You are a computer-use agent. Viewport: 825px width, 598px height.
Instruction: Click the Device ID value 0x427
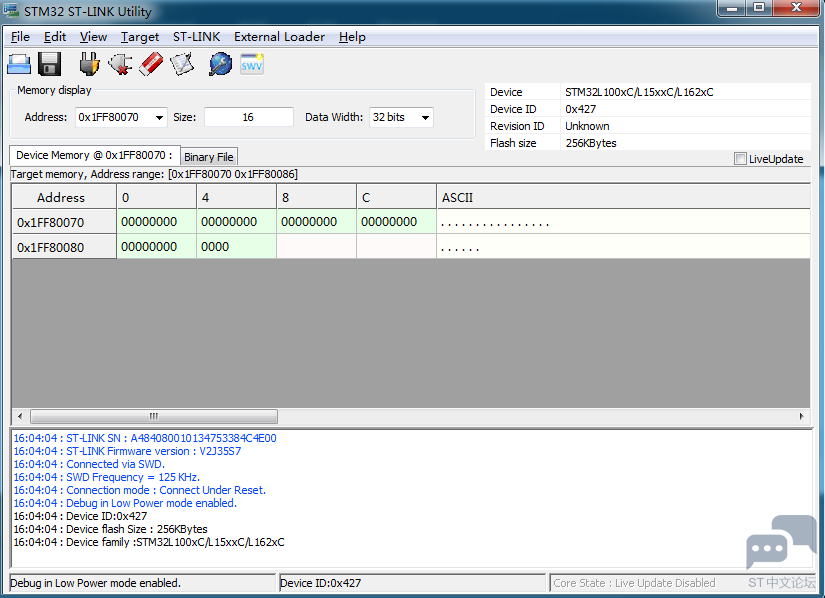580,109
